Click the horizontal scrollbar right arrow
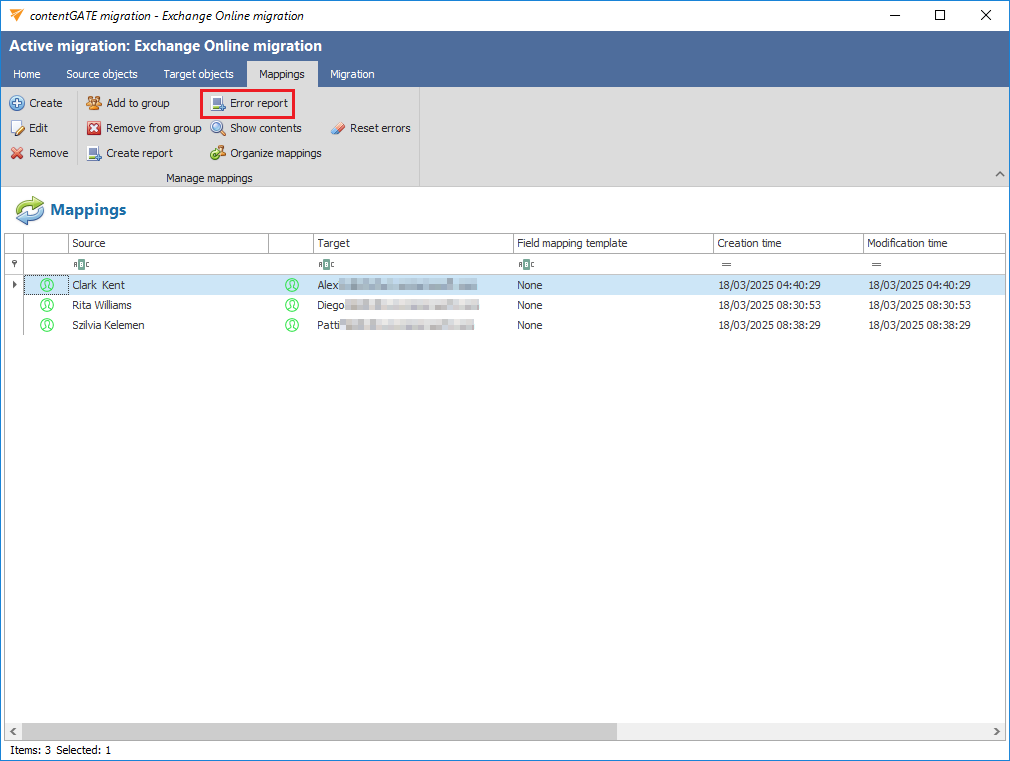The image size is (1010, 761). pos(996,732)
